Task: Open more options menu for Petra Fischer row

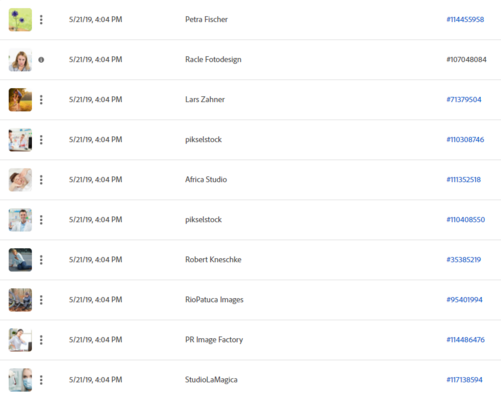Action: pos(41,20)
